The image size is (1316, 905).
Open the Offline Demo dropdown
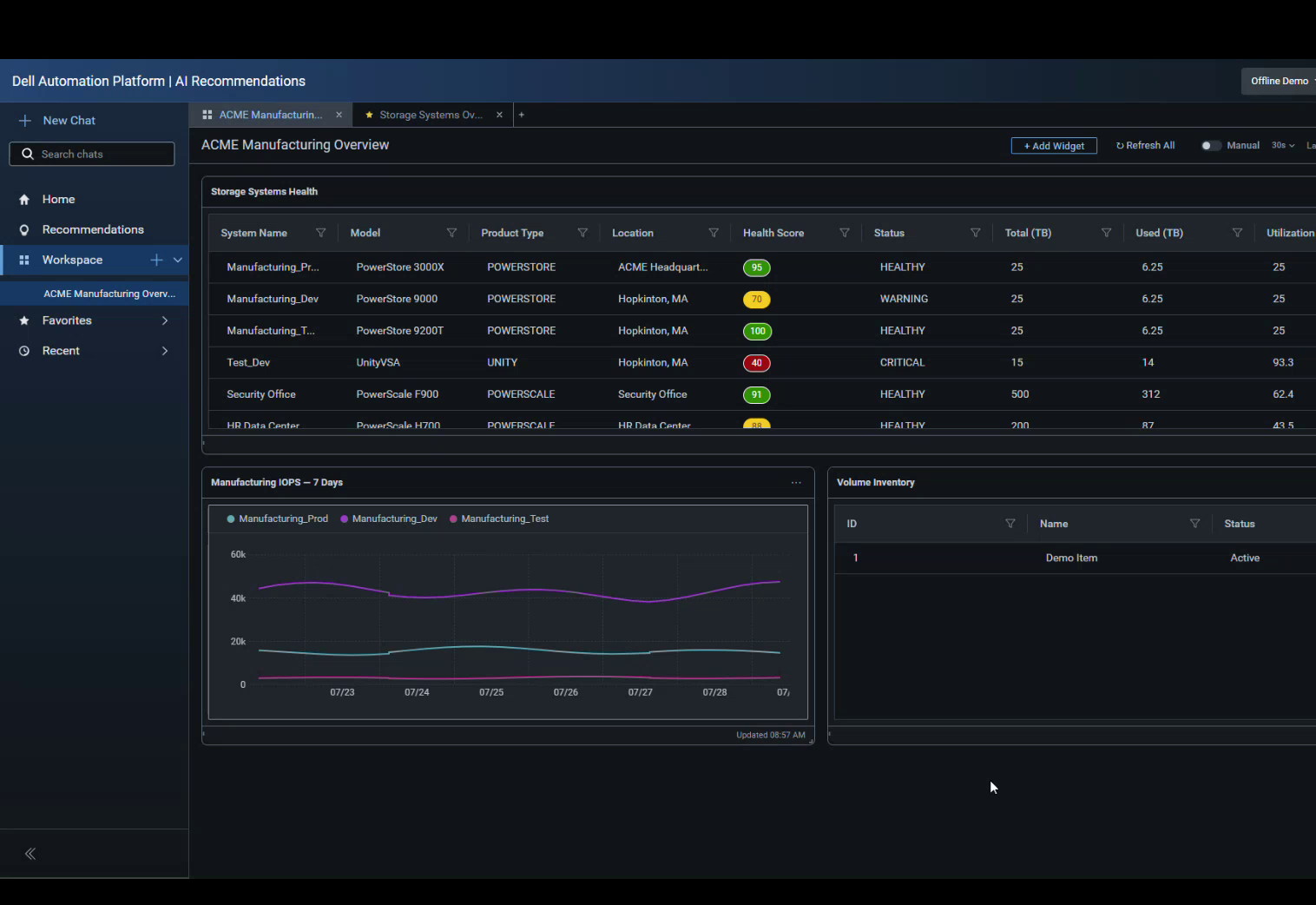pos(1280,81)
